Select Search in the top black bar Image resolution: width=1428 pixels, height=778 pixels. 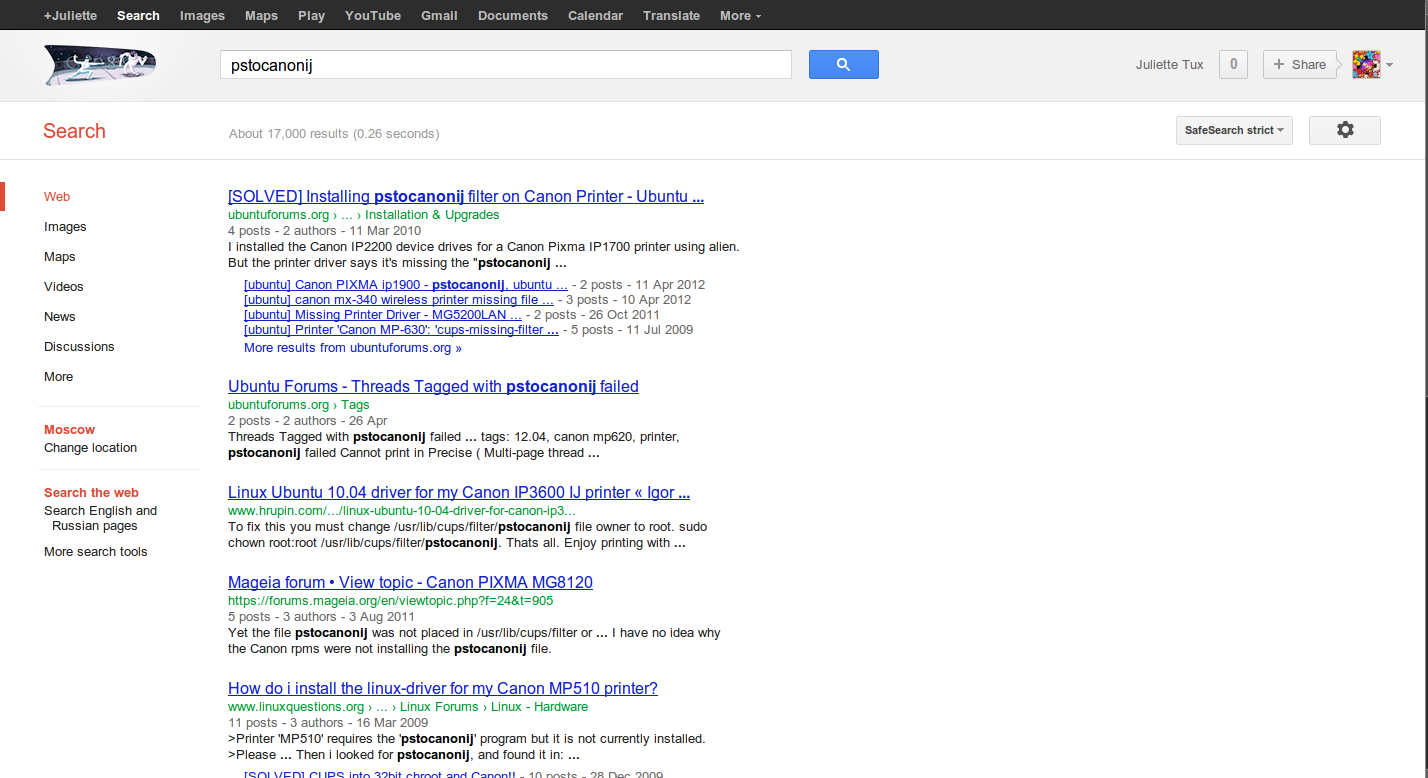pos(138,15)
